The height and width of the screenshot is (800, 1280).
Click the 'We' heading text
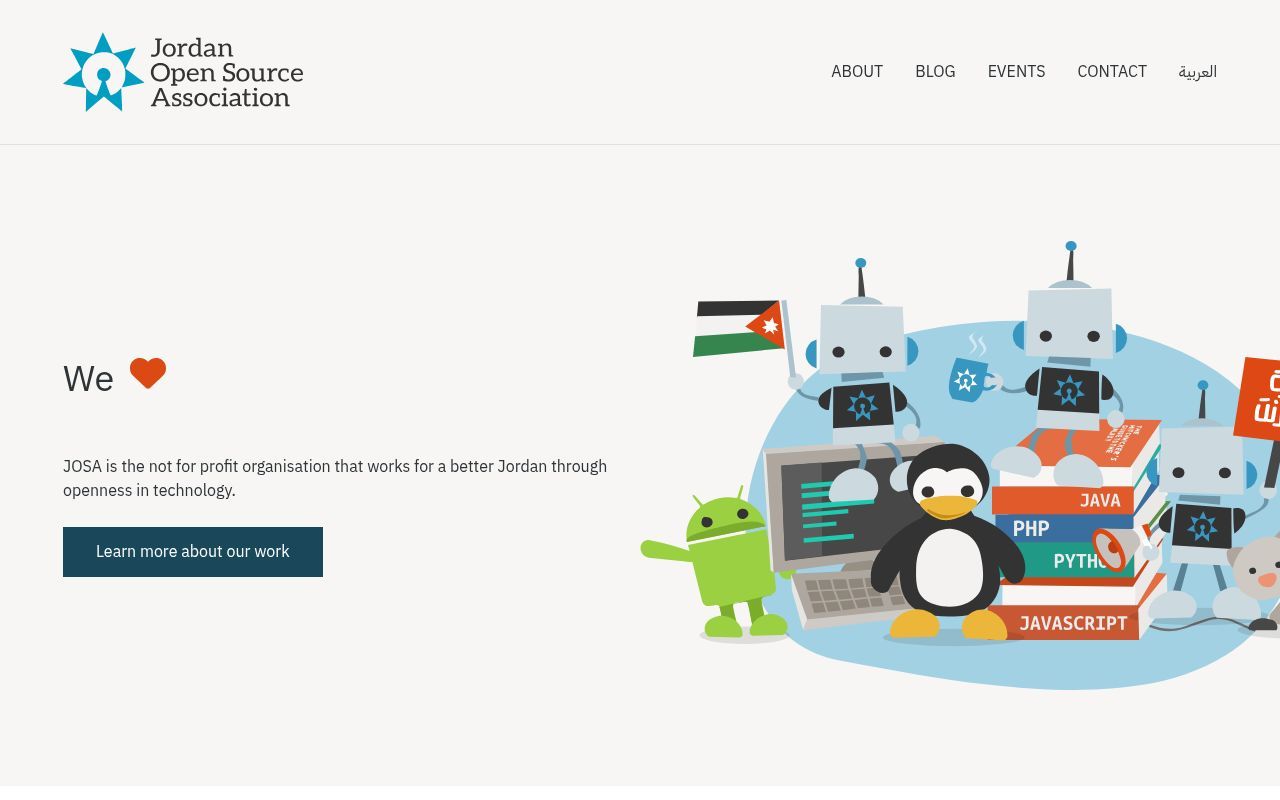88,379
